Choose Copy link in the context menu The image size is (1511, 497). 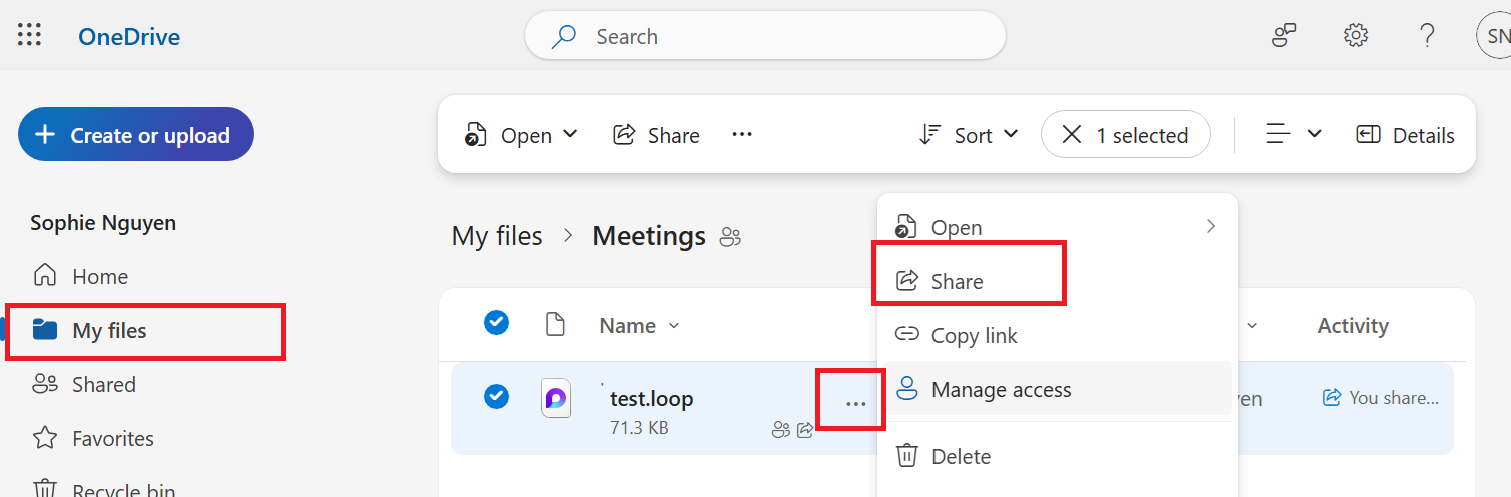[x=1058, y=335]
